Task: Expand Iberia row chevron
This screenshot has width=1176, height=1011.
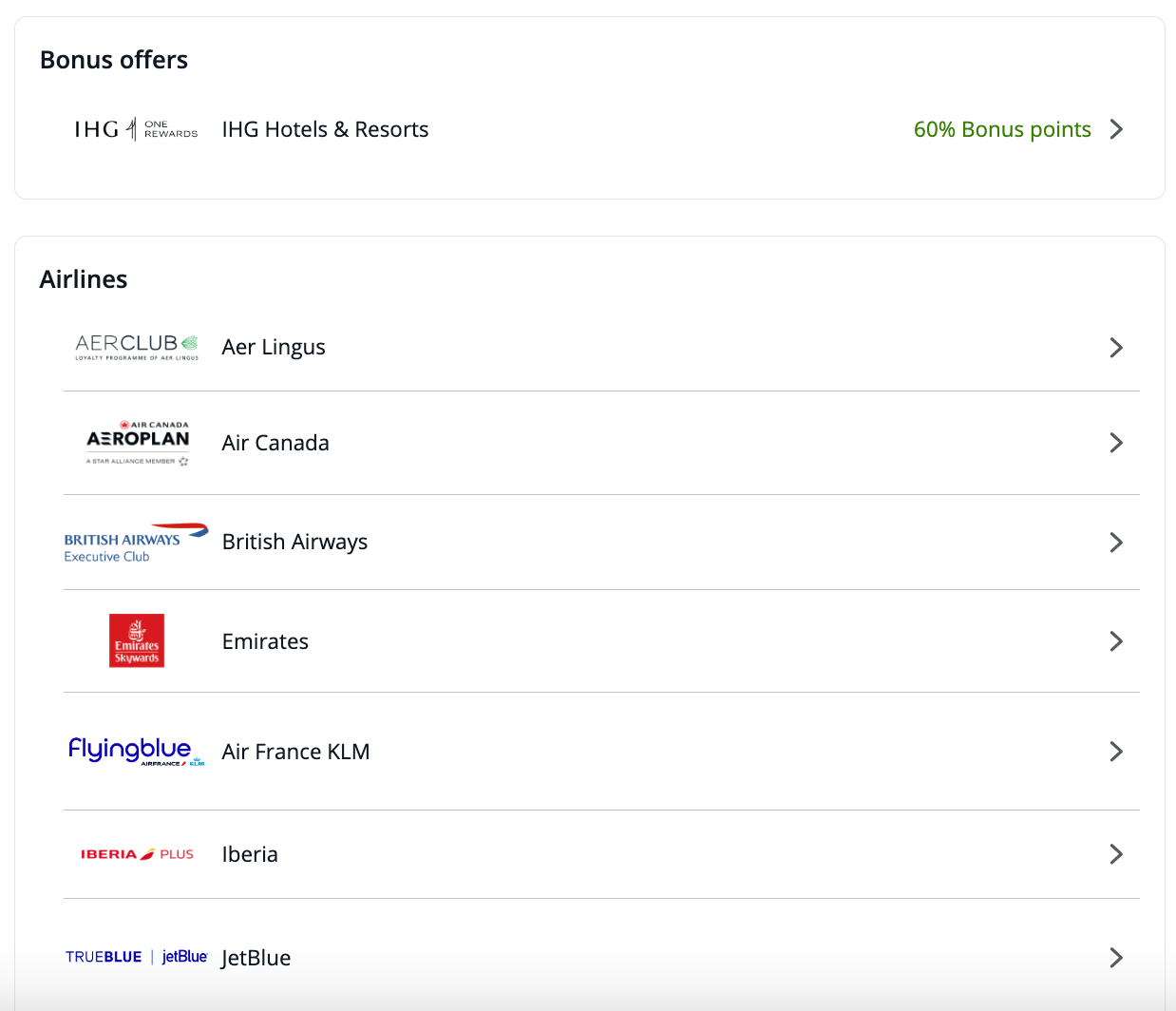Action: pos(1117,854)
